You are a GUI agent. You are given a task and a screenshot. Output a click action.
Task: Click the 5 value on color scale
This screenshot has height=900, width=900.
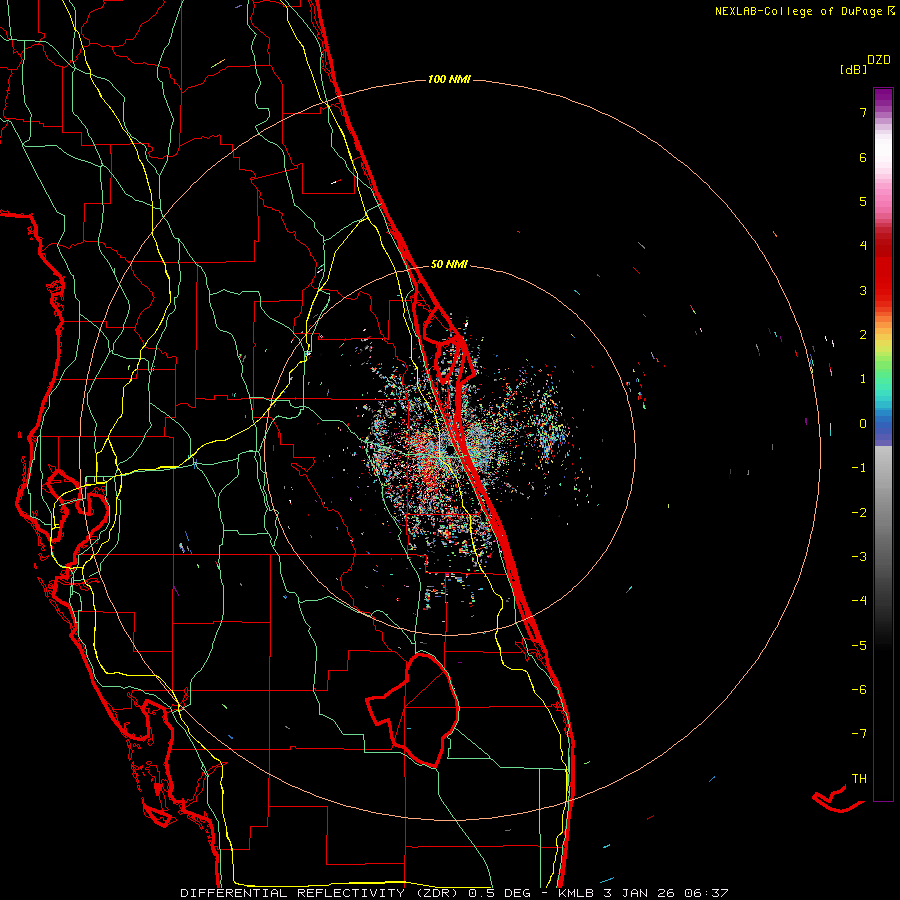click(x=863, y=201)
